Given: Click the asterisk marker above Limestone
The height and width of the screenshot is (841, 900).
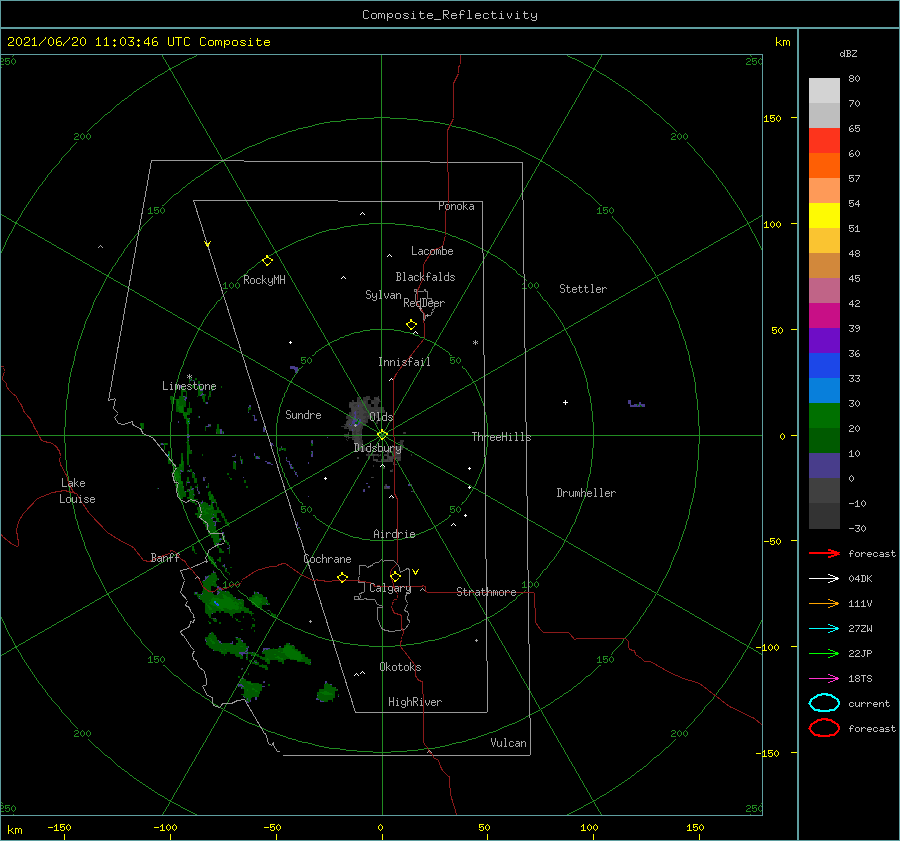Looking at the screenshot, I should (189, 377).
